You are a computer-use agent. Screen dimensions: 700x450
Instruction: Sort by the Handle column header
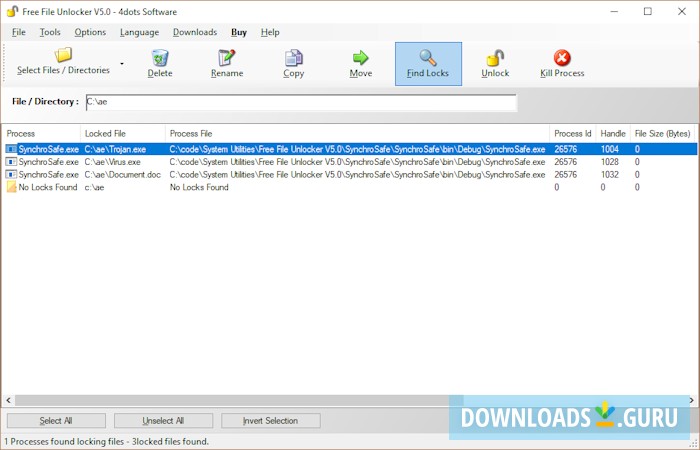pyautogui.click(x=613, y=133)
